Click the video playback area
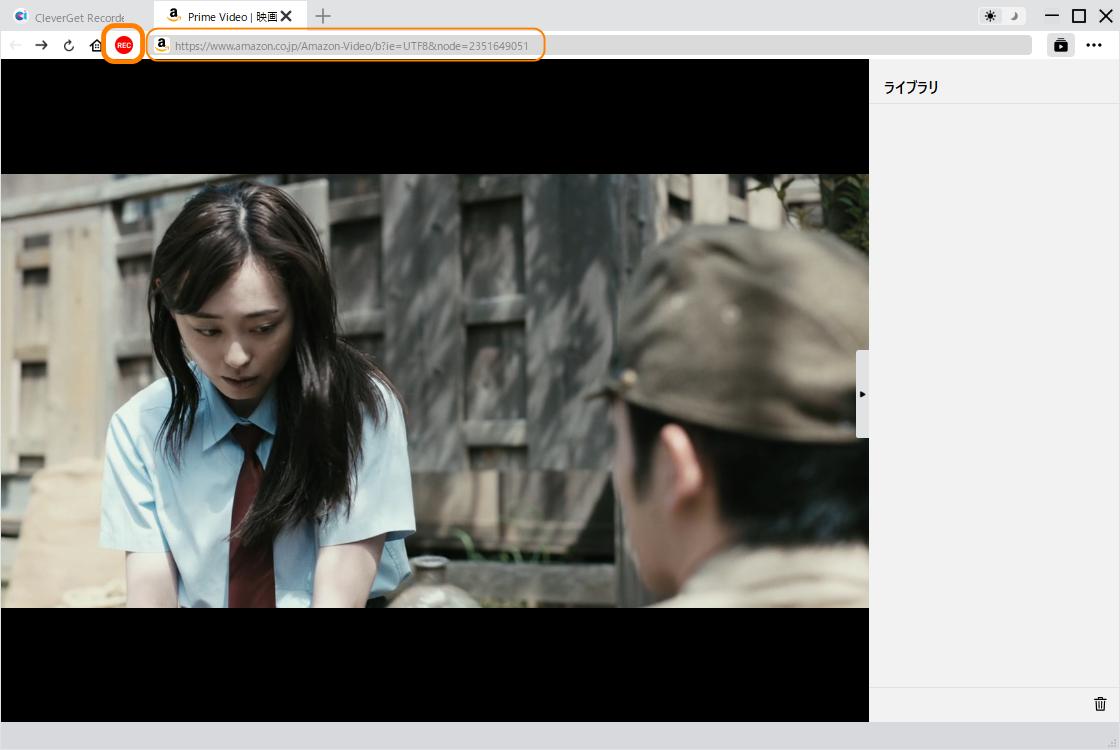The height and width of the screenshot is (750, 1120). point(434,391)
